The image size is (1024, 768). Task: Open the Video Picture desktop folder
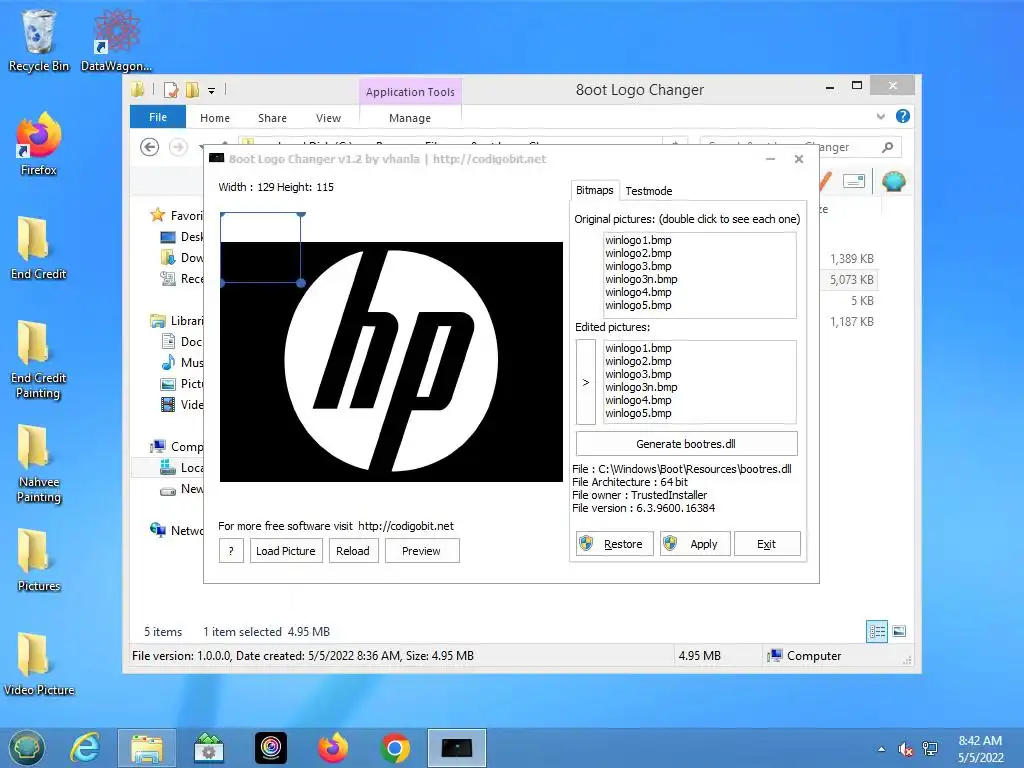39,664
